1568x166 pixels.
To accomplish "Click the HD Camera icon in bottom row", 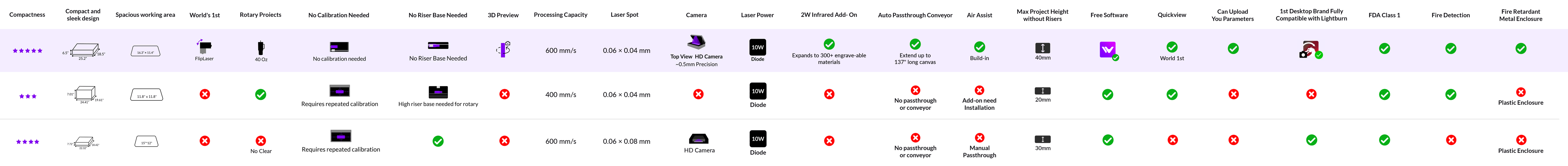I will (698, 138).
